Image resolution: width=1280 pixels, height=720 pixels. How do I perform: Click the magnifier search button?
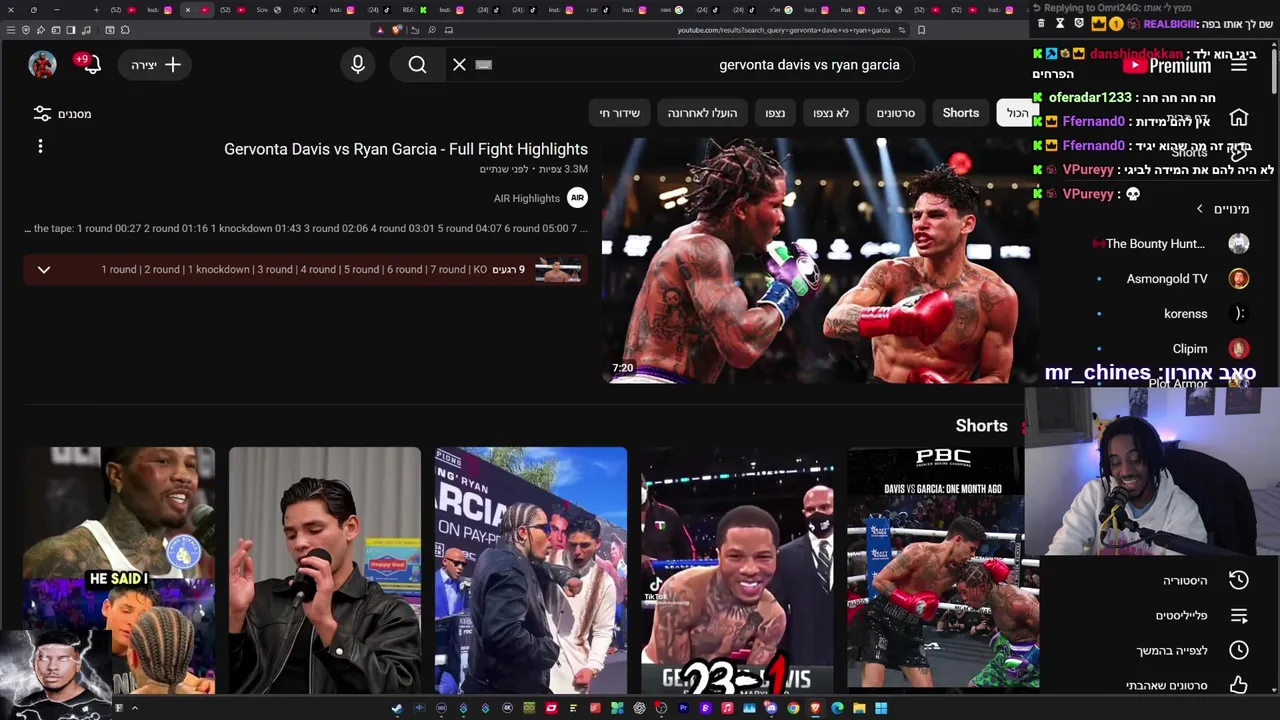tap(417, 64)
